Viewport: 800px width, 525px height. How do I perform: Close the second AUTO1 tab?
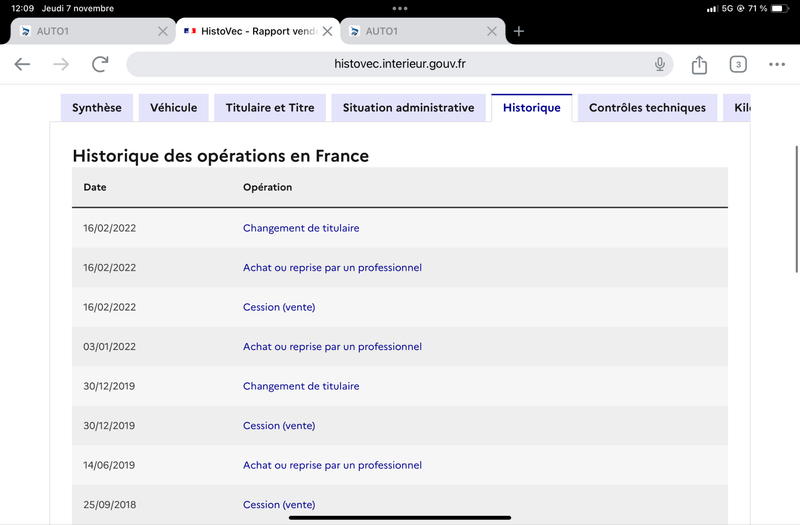click(492, 31)
